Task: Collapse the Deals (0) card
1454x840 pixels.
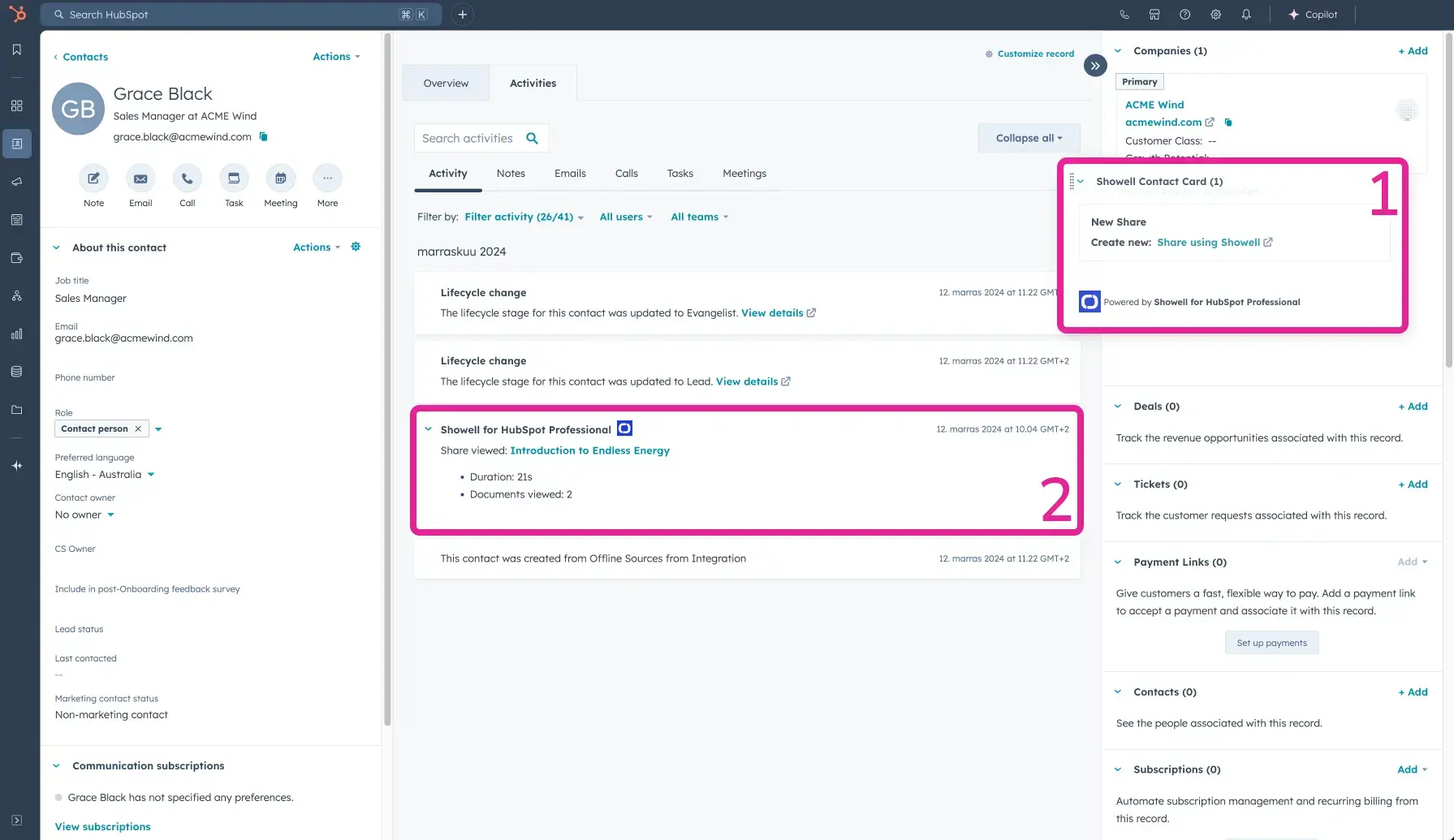Action: pos(1118,407)
